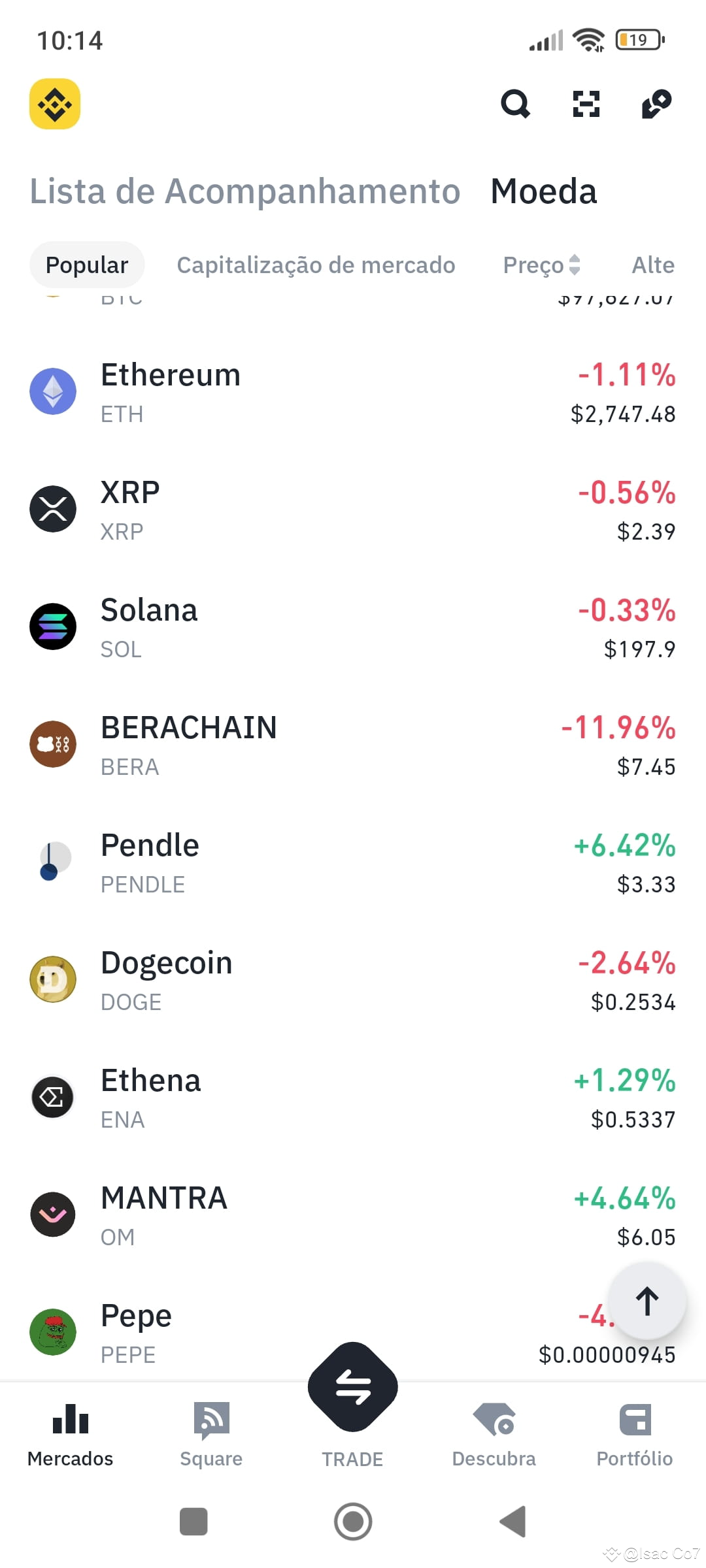Image resolution: width=706 pixels, height=1568 pixels.
Task: Open the search magnifier icon
Action: tap(515, 104)
